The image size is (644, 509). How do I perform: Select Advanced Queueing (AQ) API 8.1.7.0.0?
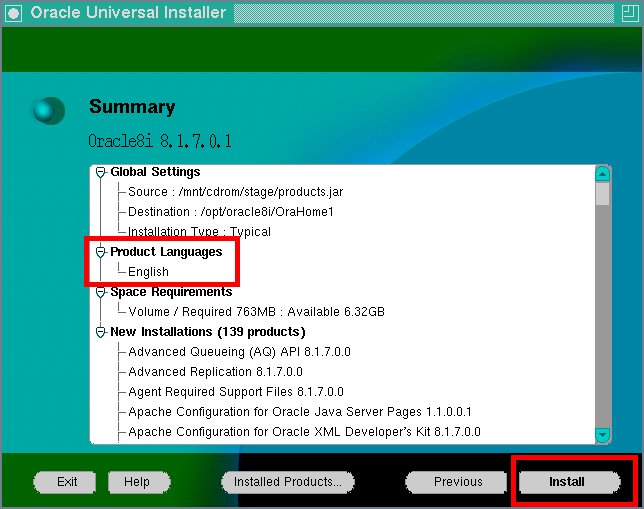pos(239,352)
